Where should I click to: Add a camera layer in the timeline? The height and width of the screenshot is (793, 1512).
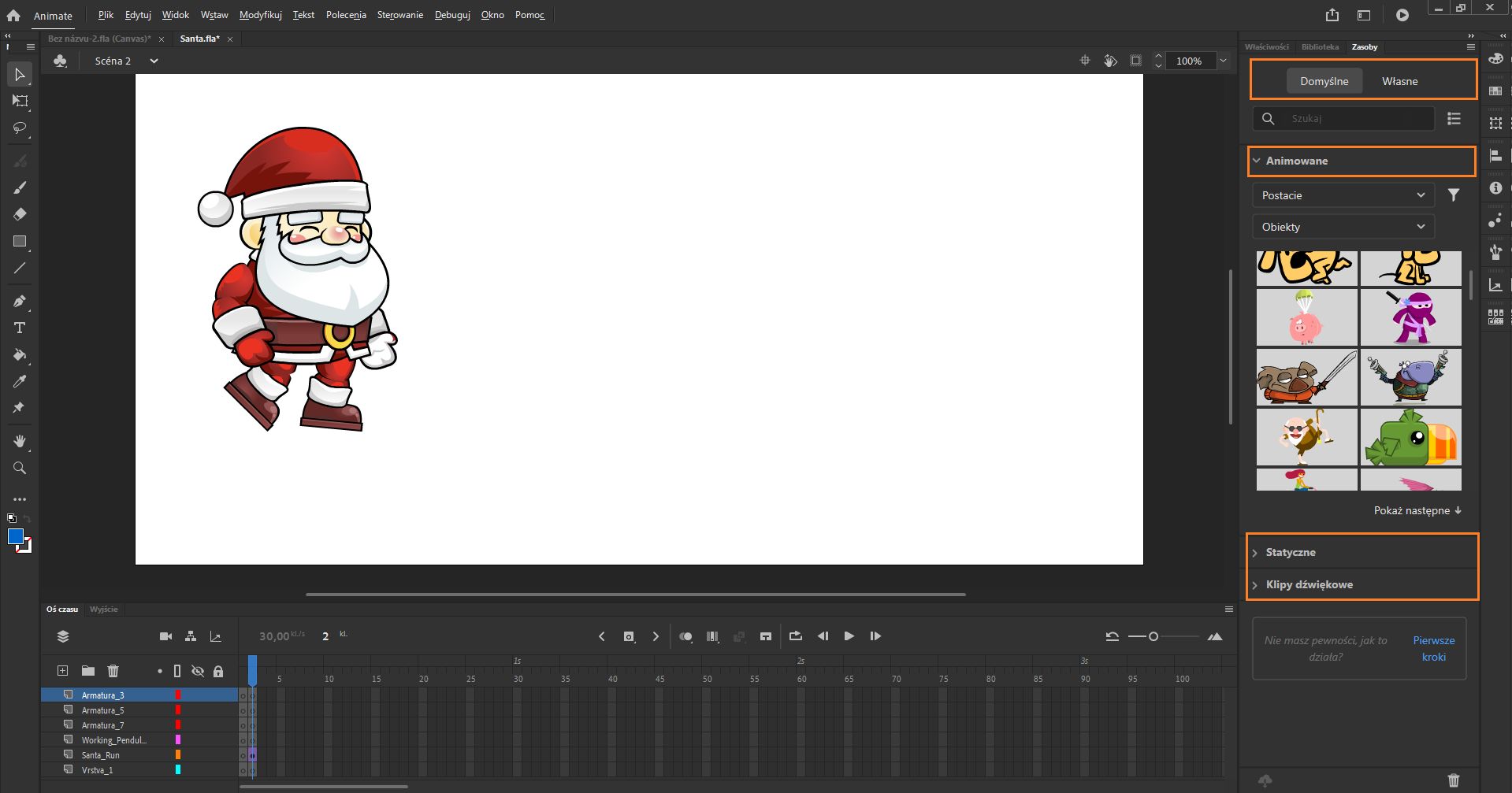(x=165, y=636)
